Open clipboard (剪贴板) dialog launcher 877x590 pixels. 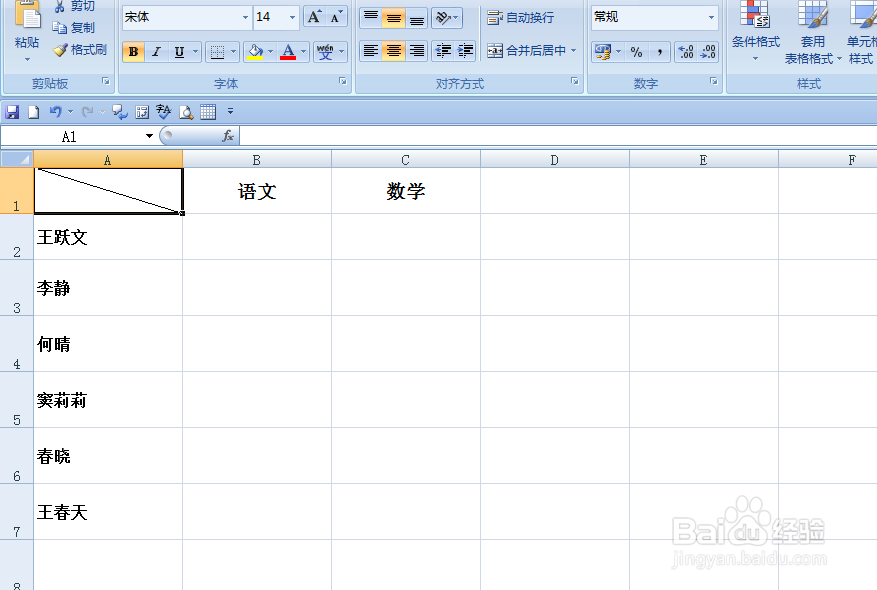point(106,82)
